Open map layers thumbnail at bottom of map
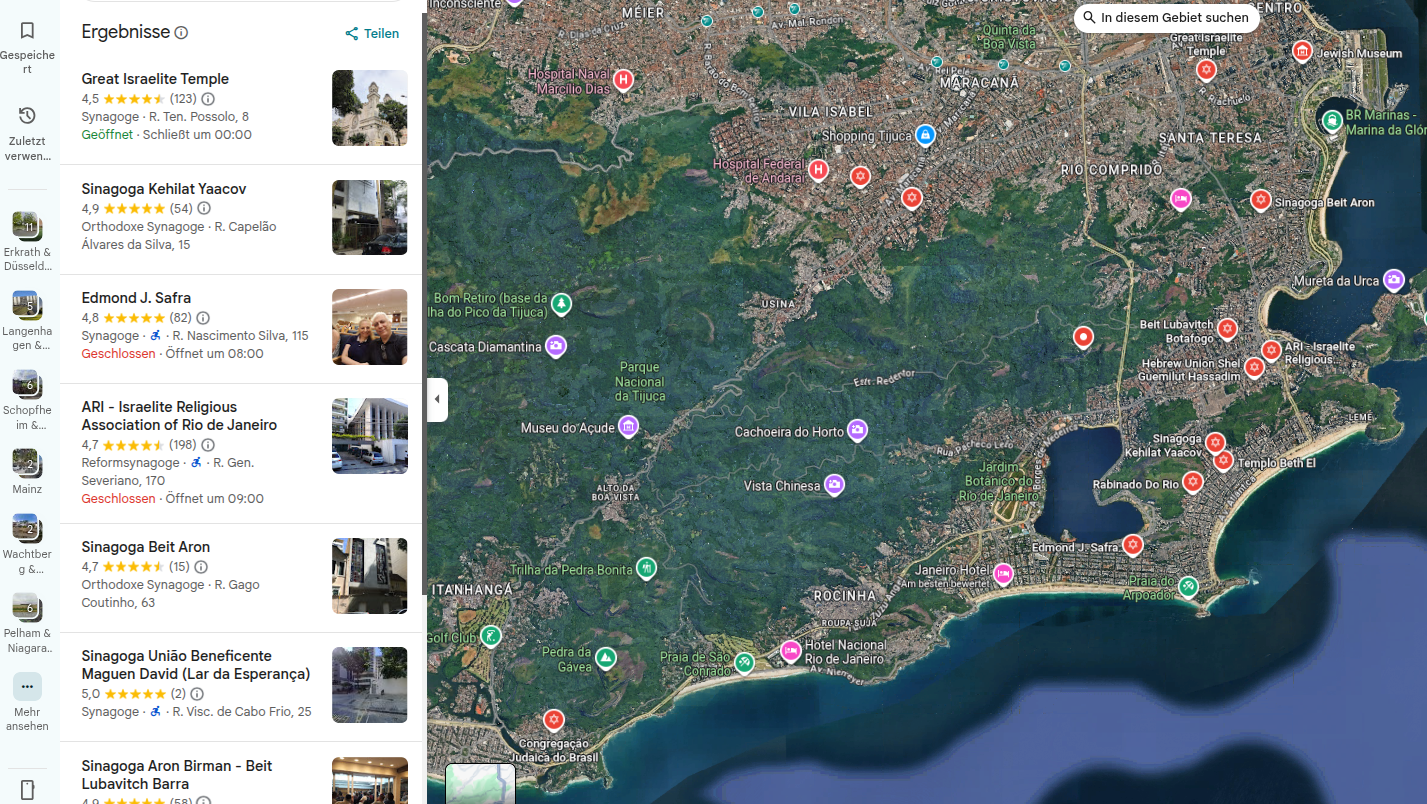Screen dimensions: 1427x804 point(480,784)
